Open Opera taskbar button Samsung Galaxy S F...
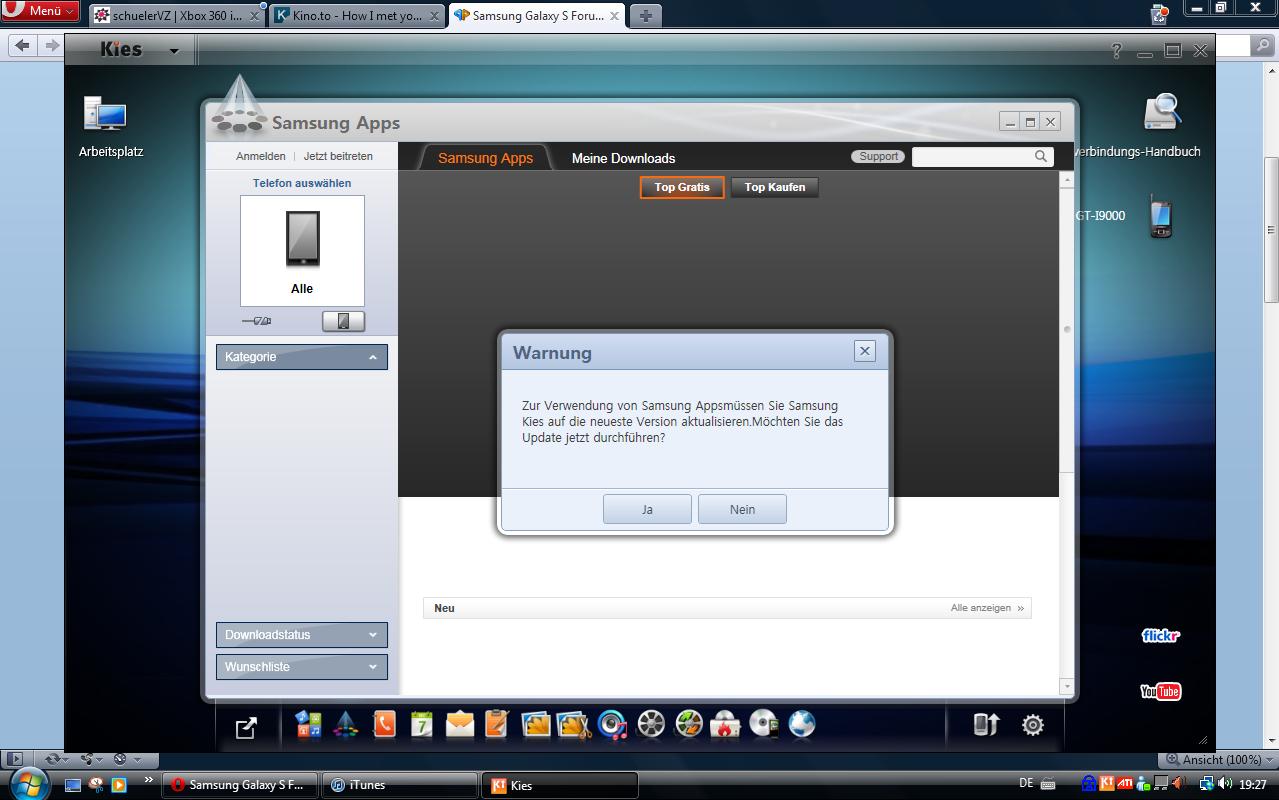 pyautogui.click(x=240, y=785)
